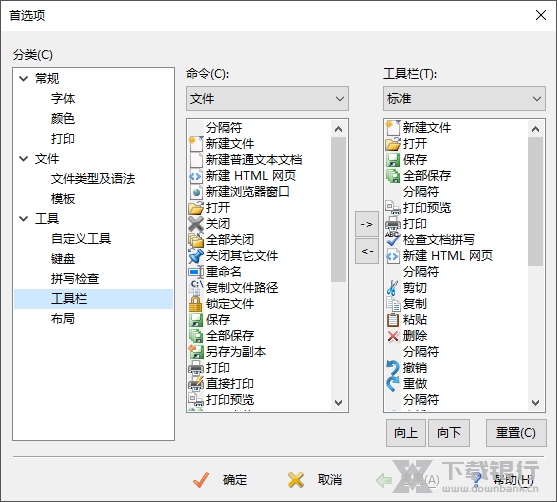557x502 pixels.
Task: Open the 工具栏 dropdown showing 标准
Action: pos(464,98)
